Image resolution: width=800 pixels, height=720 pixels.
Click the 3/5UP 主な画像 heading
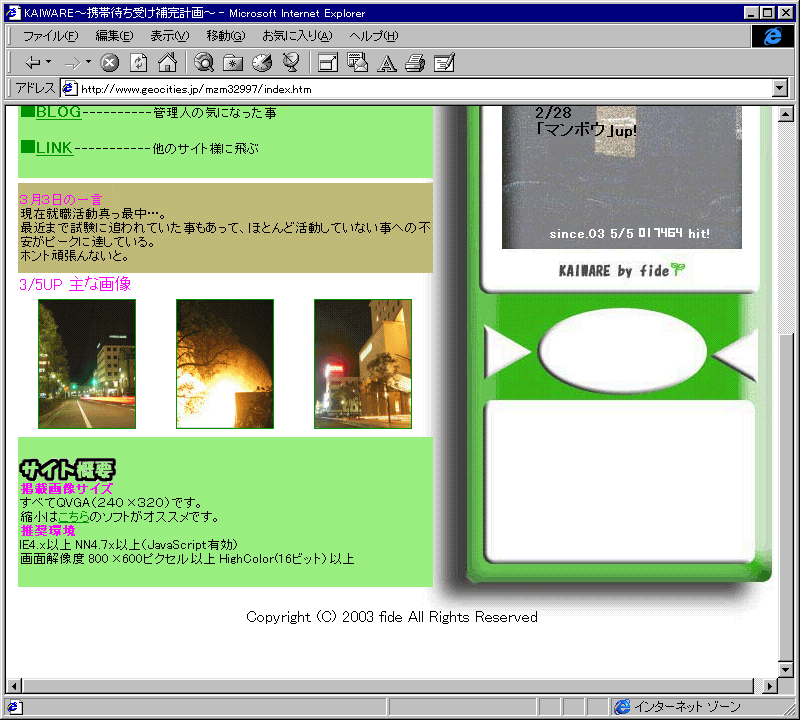click(x=75, y=284)
